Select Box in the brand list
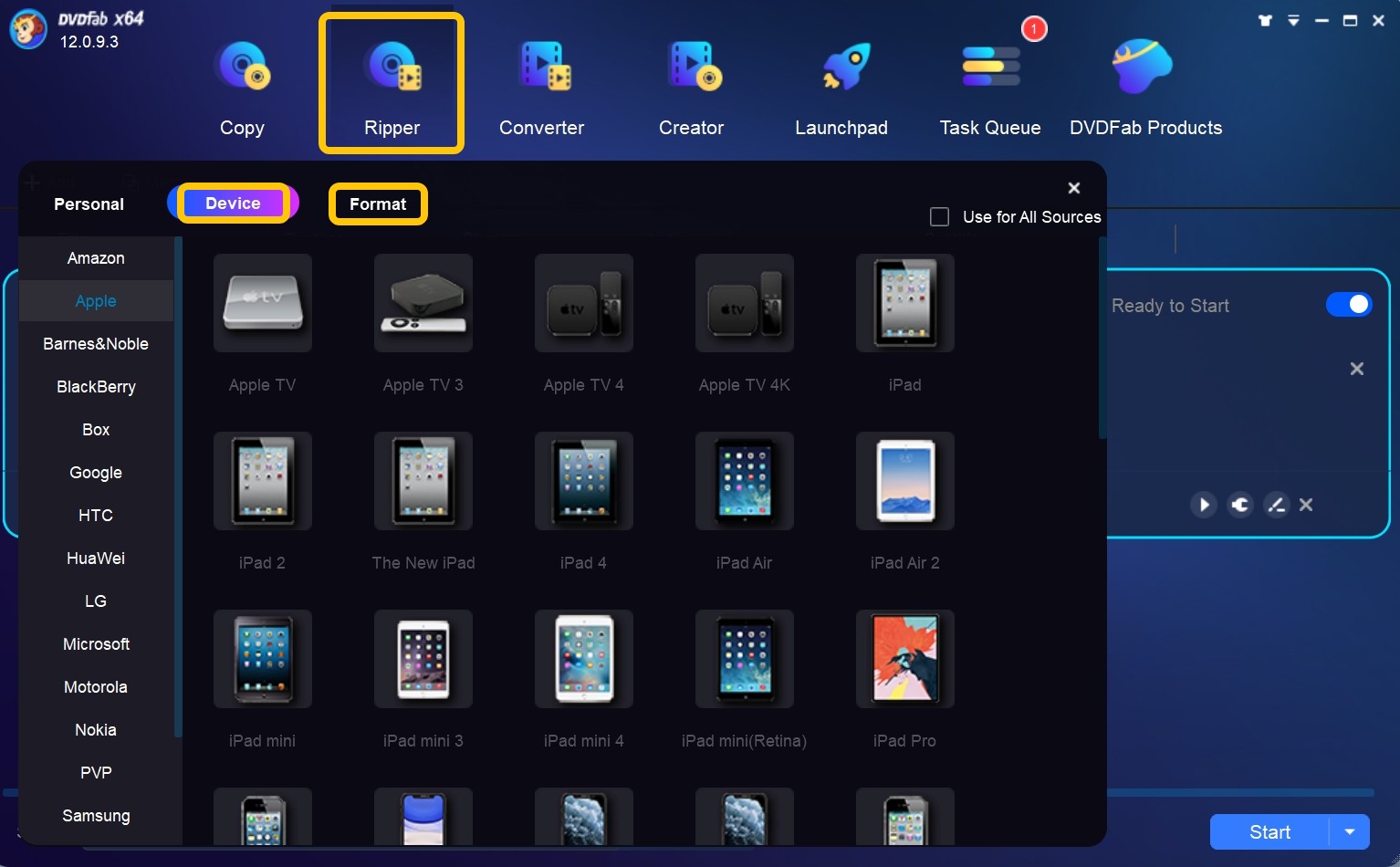 pyautogui.click(x=96, y=430)
